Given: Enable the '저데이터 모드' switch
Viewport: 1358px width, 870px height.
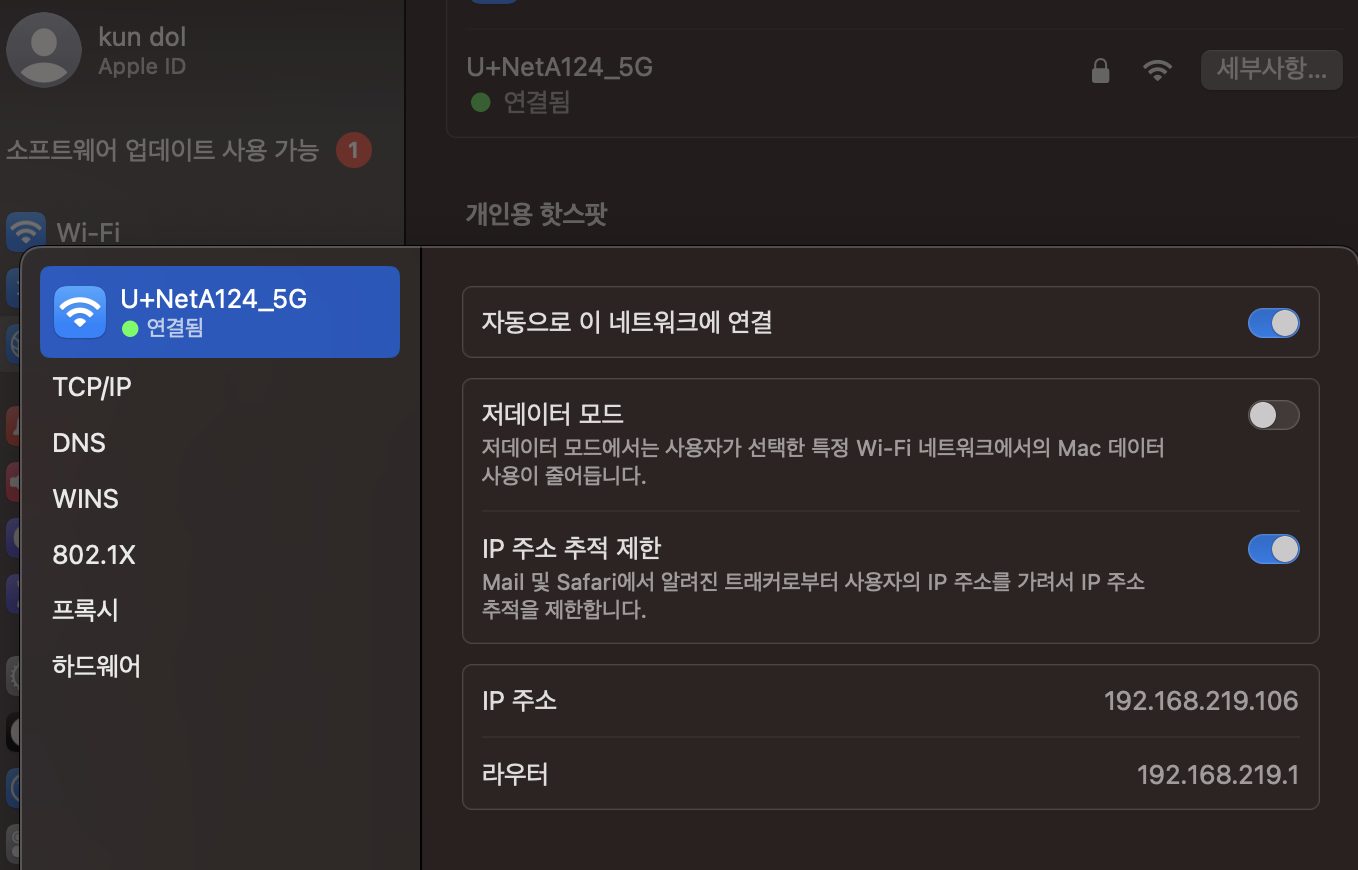Looking at the screenshot, I should pos(1273,414).
